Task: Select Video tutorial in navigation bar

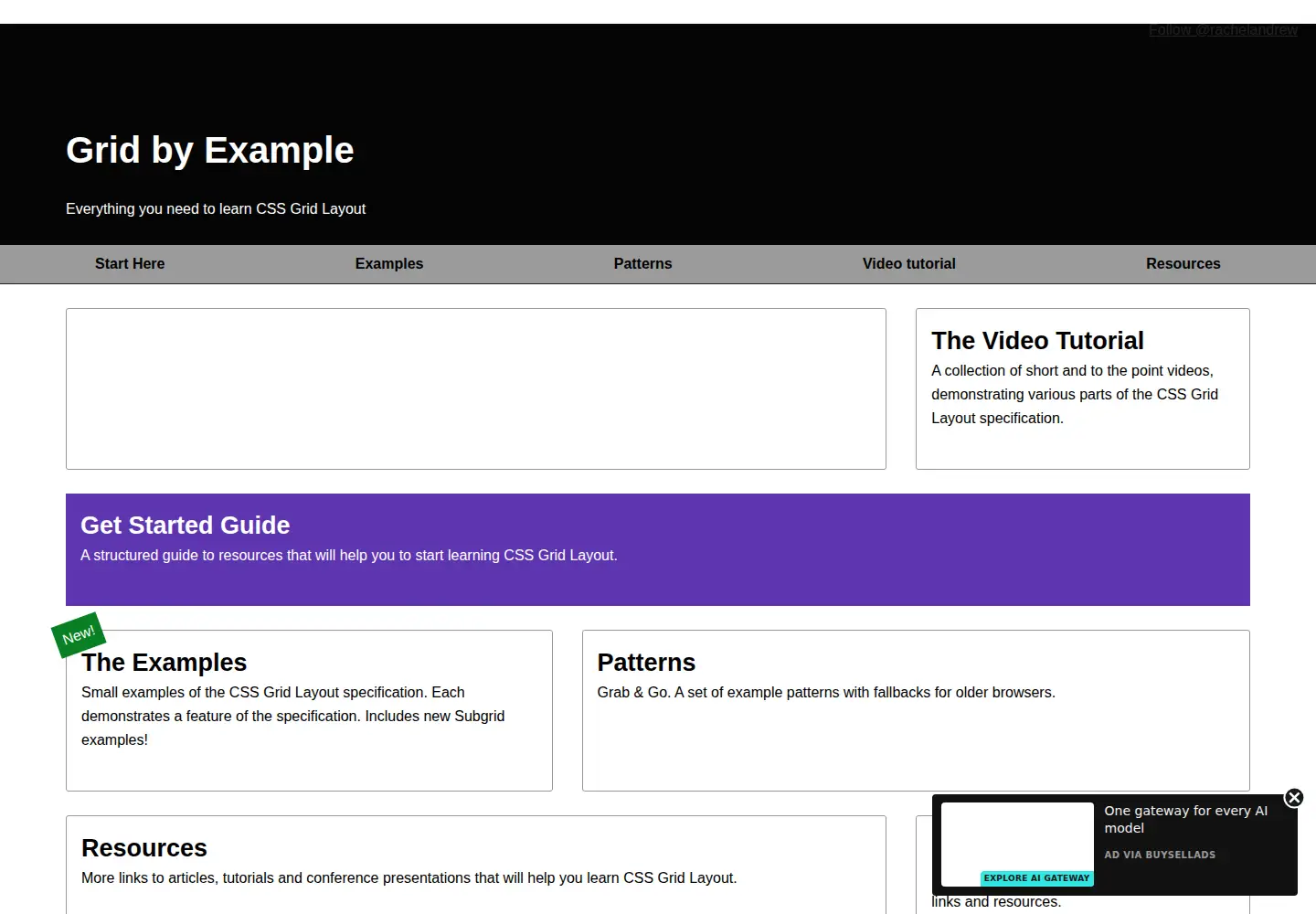Action: point(909,263)
